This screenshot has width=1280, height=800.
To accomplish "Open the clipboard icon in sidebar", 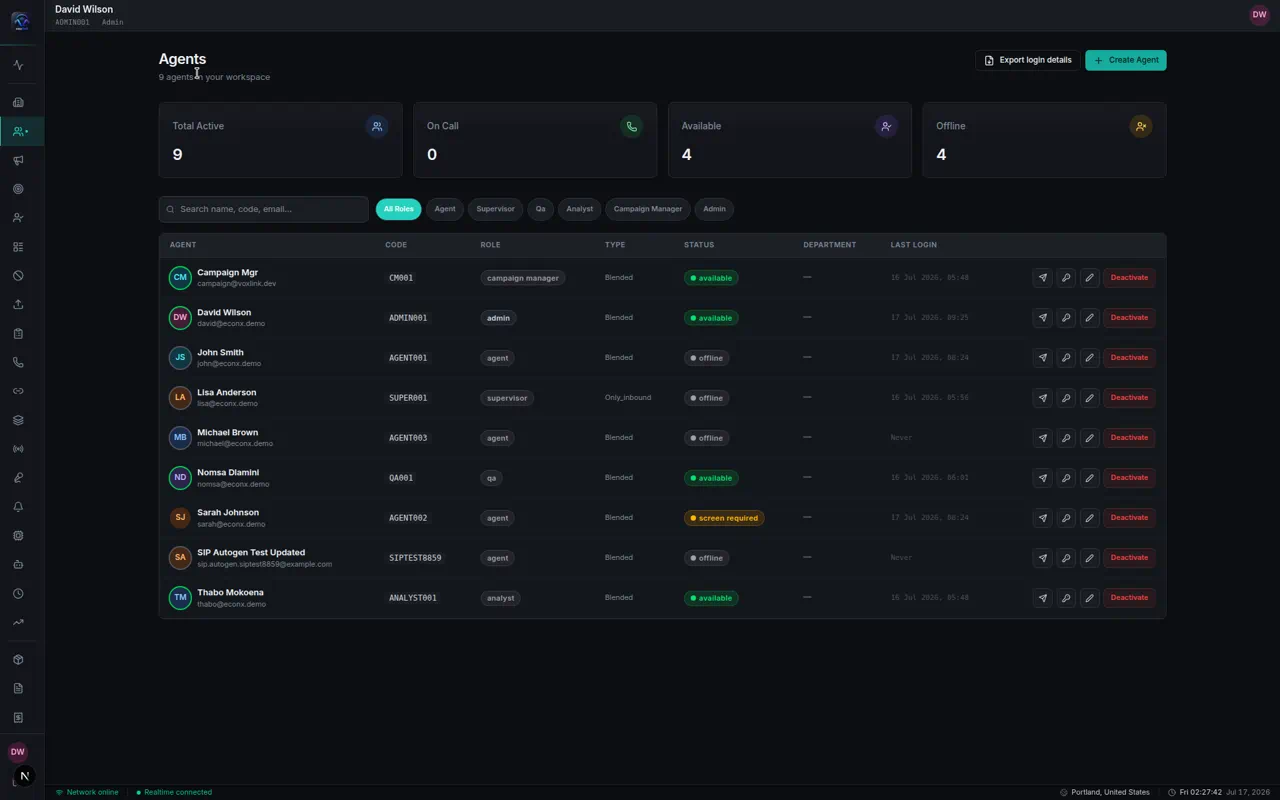I will (x=18, y=334).
